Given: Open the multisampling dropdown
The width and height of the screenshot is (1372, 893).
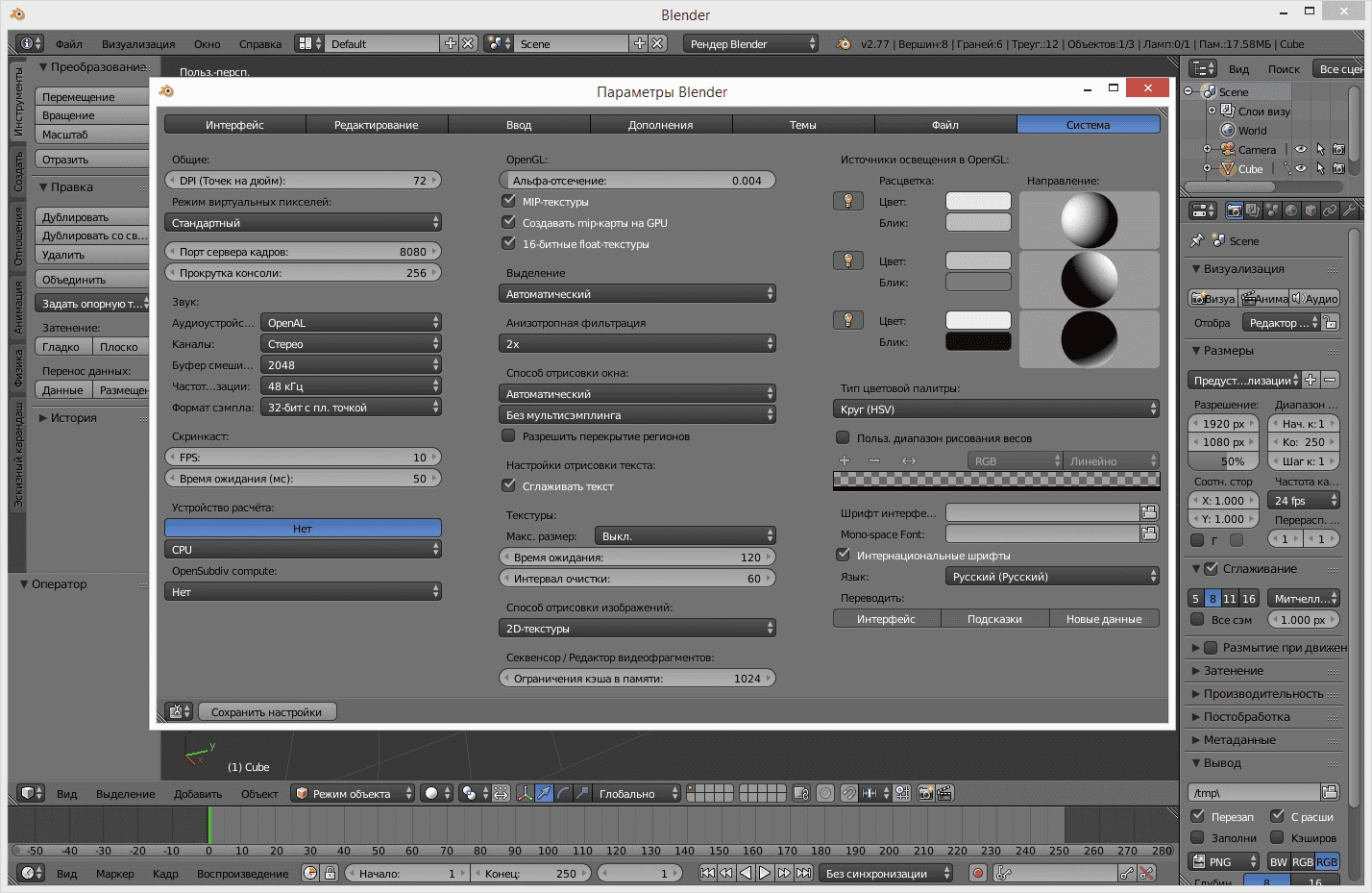Looking at the screenshot, I should pos(637,414).
